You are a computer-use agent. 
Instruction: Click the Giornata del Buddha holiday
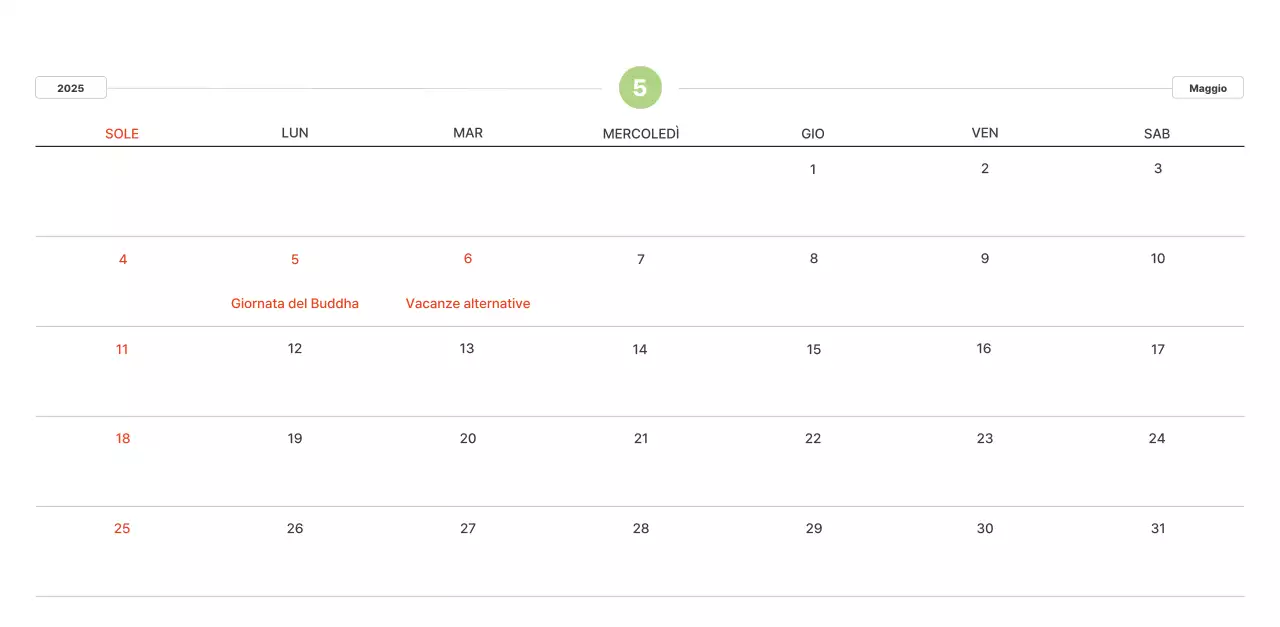pyautogui.click(x=295, y=303)
